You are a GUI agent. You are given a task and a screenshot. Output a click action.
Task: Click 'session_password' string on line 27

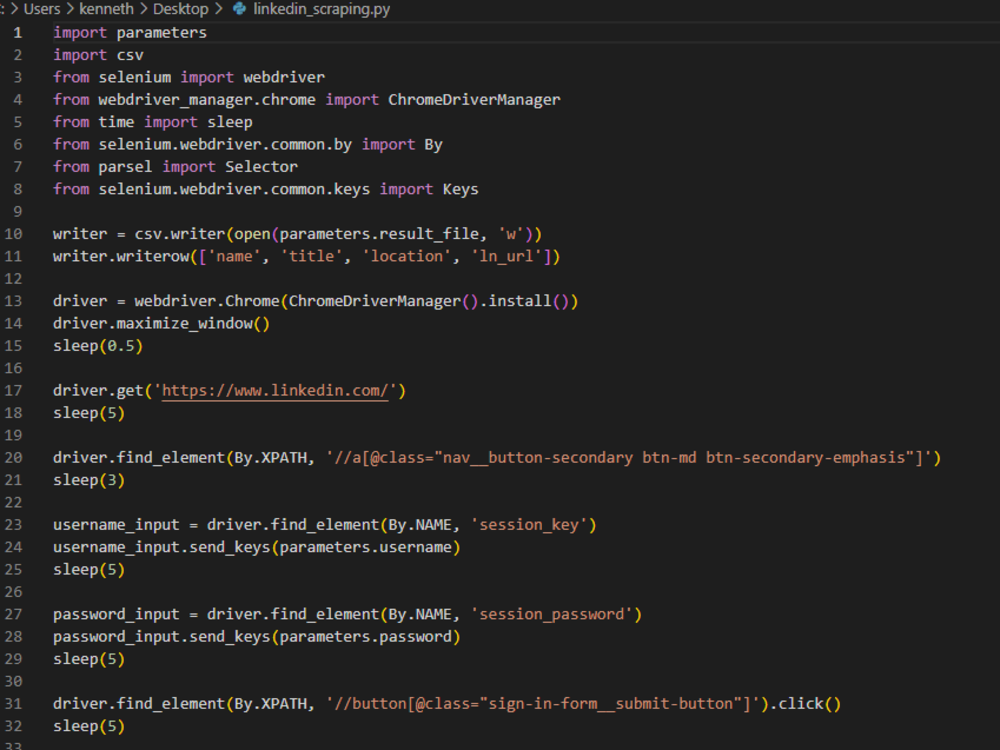(552, 614)
